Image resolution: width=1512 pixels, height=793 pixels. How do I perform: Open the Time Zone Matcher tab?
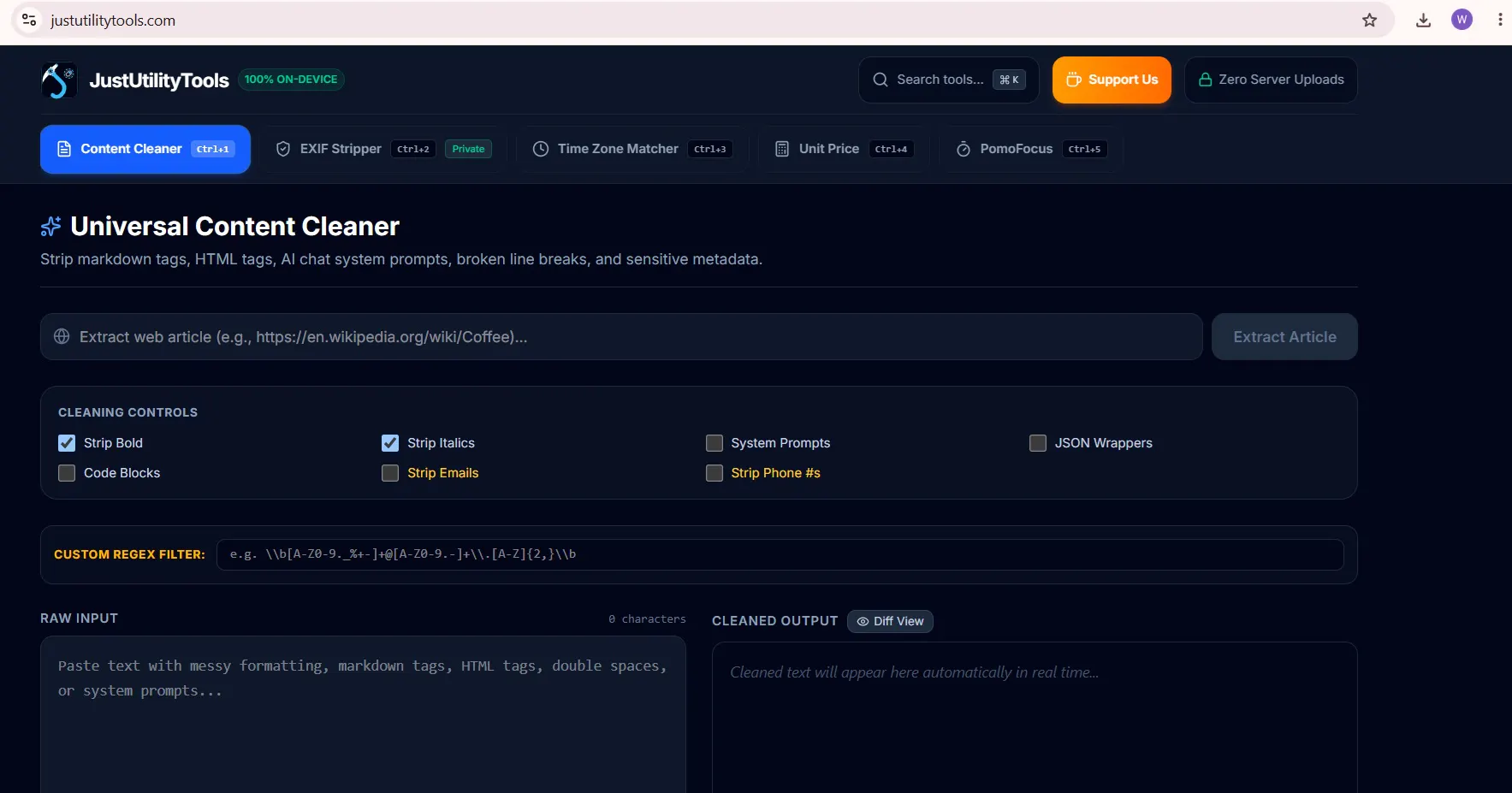(632, 149)
